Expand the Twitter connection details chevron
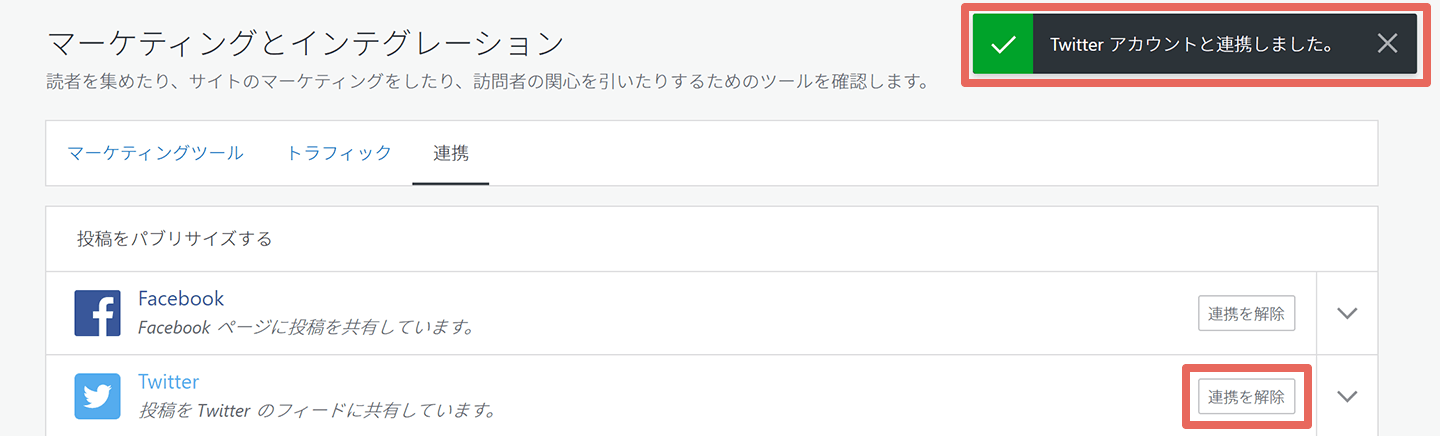 [1347, 396]
